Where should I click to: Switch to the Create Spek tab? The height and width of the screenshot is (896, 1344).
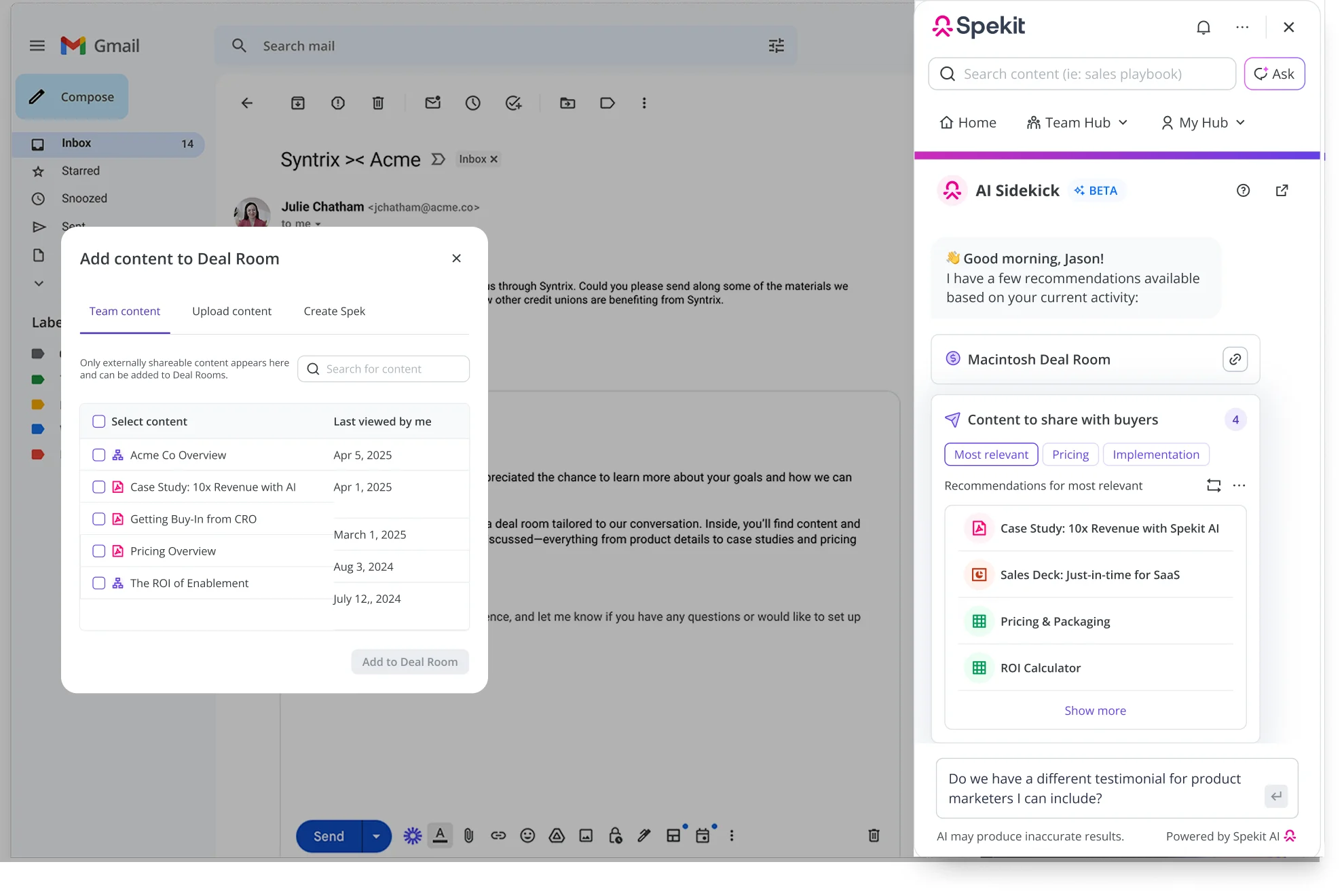(335, 312)
